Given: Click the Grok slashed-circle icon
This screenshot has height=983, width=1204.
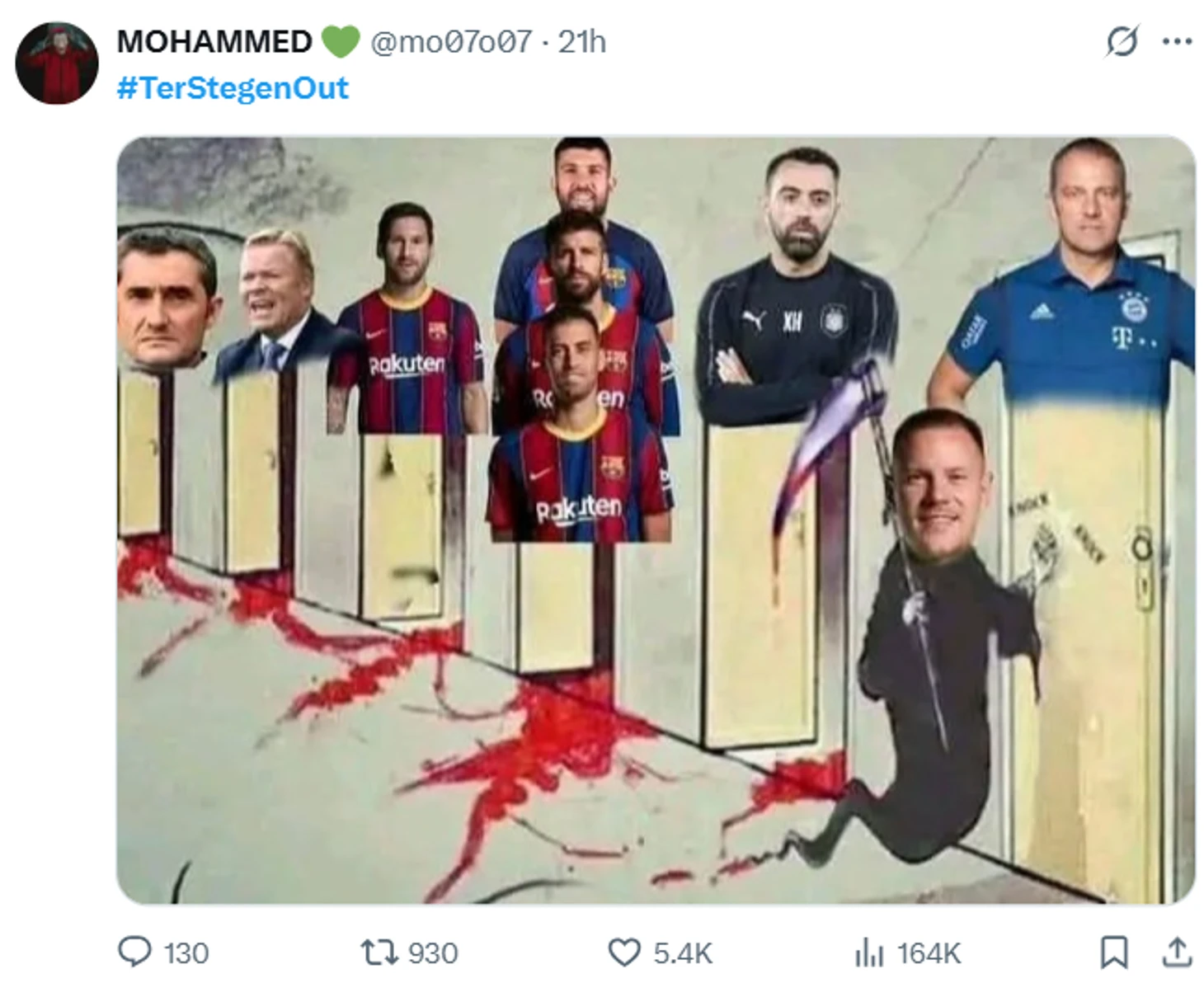Looking at the screenshot, I should (1122, 41).
